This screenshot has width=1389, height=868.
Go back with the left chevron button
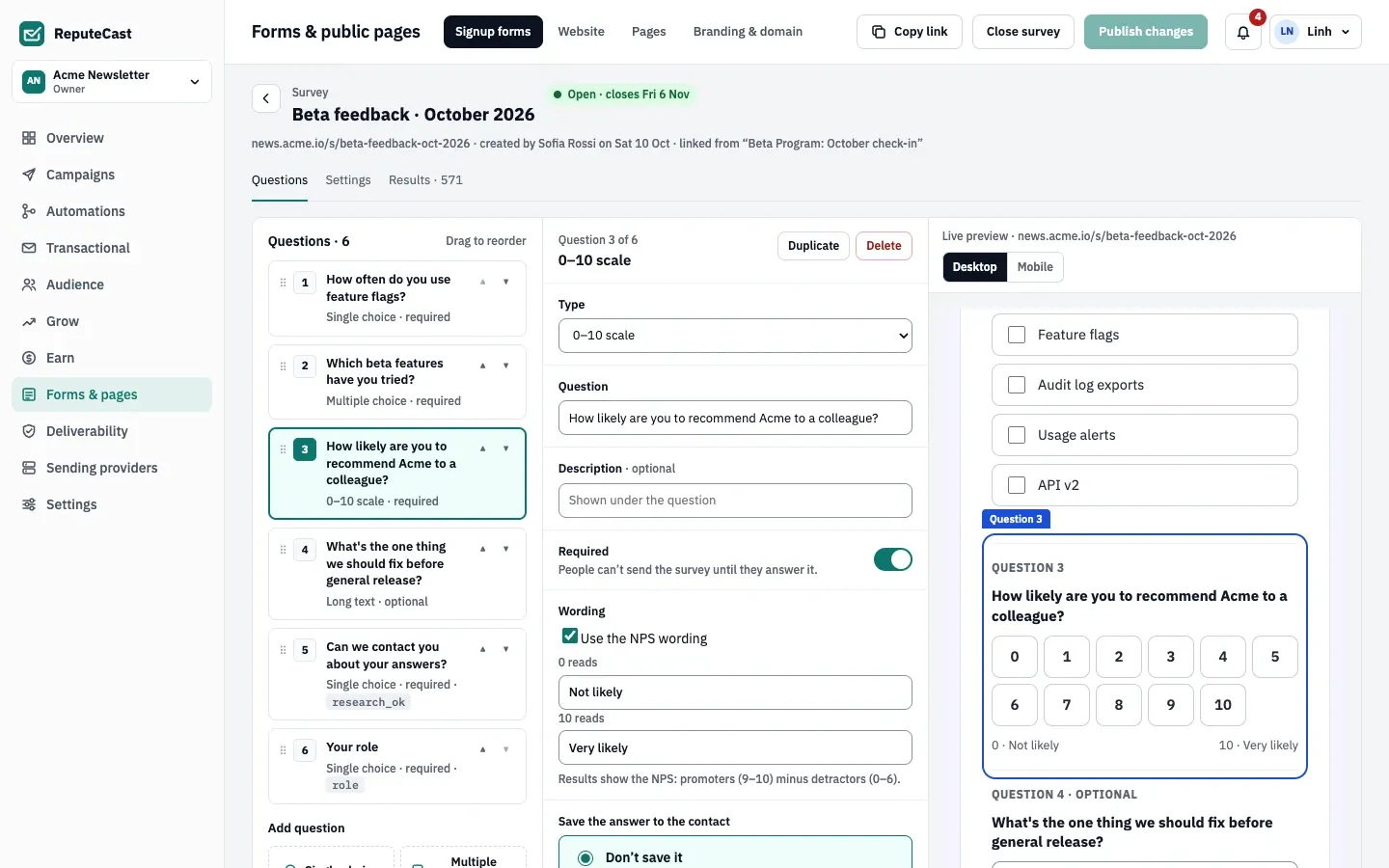coord(266,98)
